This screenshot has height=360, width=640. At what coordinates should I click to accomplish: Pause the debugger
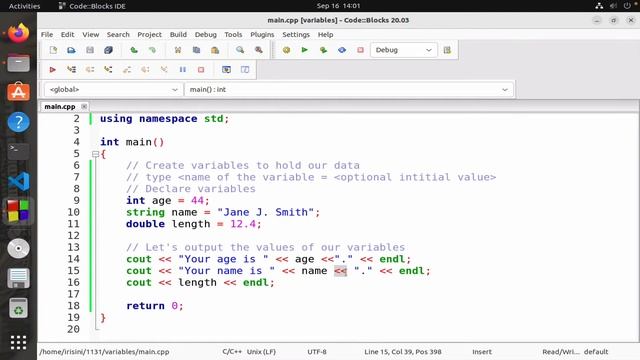coord(182,69)
